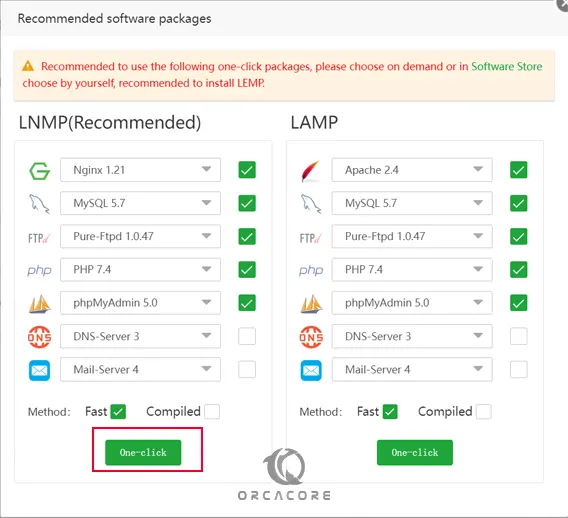The image size is (568, 518).
Task: Enable the DNS-Server 3 checkbox in LNMP
Action: pyautogui.click(x=247, y=336)
